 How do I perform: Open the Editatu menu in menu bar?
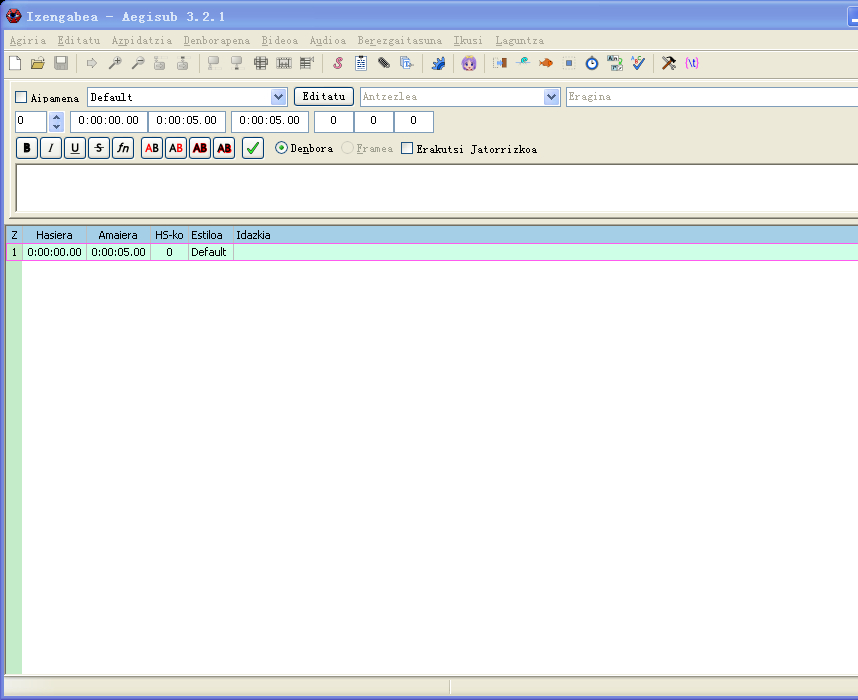(79, 41)
